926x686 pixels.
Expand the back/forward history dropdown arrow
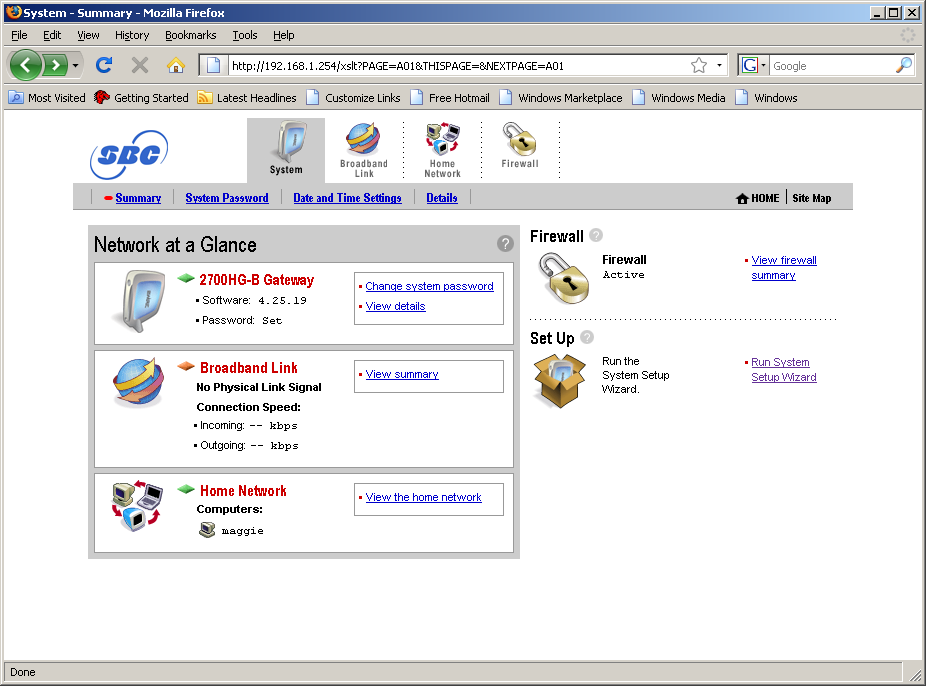[76, 65]
